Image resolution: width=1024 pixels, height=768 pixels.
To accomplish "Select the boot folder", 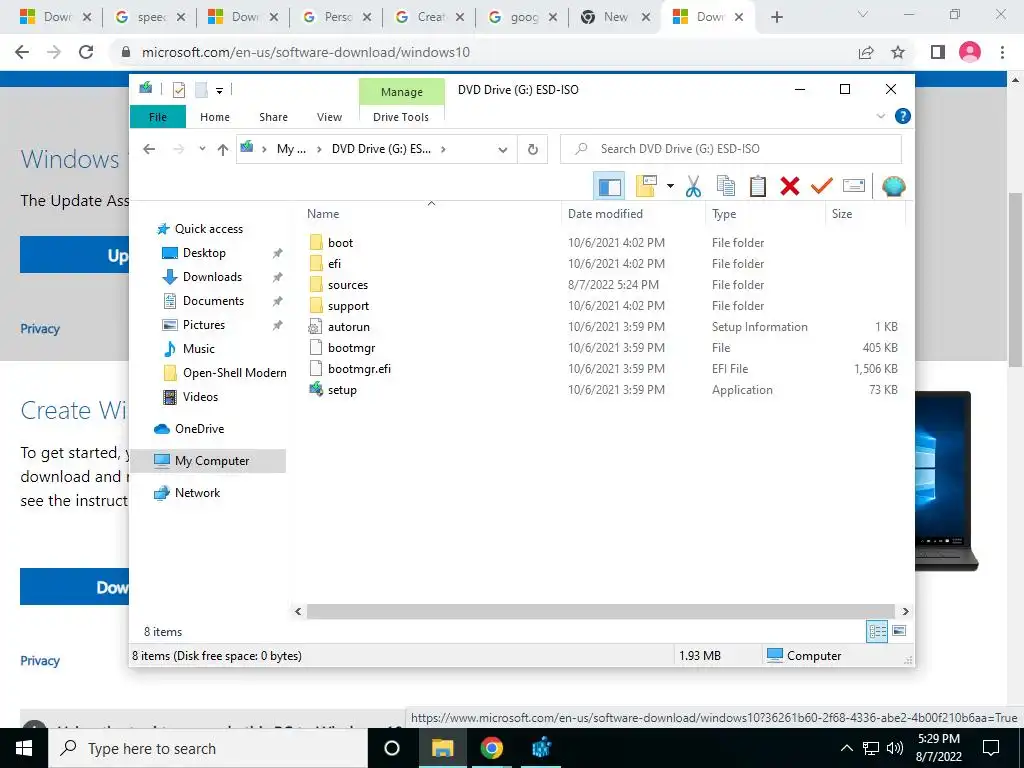I will click(x=340, y=242).
